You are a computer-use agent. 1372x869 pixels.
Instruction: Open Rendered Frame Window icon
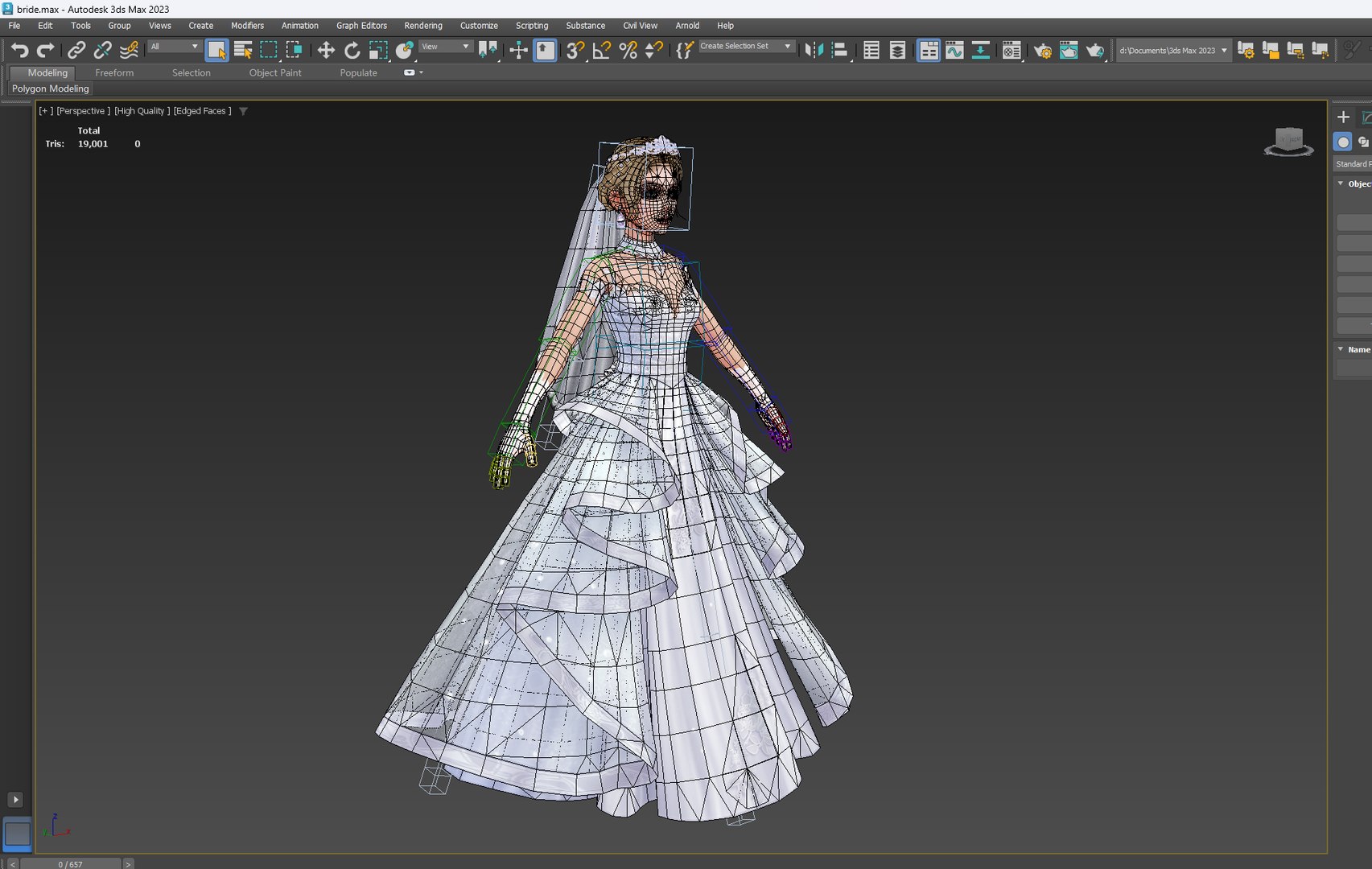[x=1069, y=51]
